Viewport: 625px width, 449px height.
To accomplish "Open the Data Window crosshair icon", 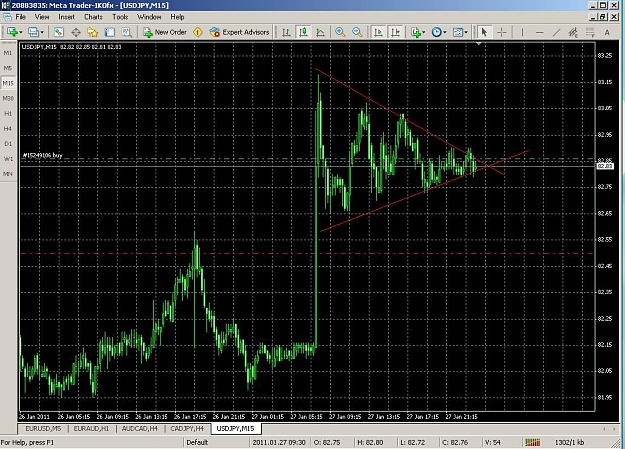I will 76,32.
